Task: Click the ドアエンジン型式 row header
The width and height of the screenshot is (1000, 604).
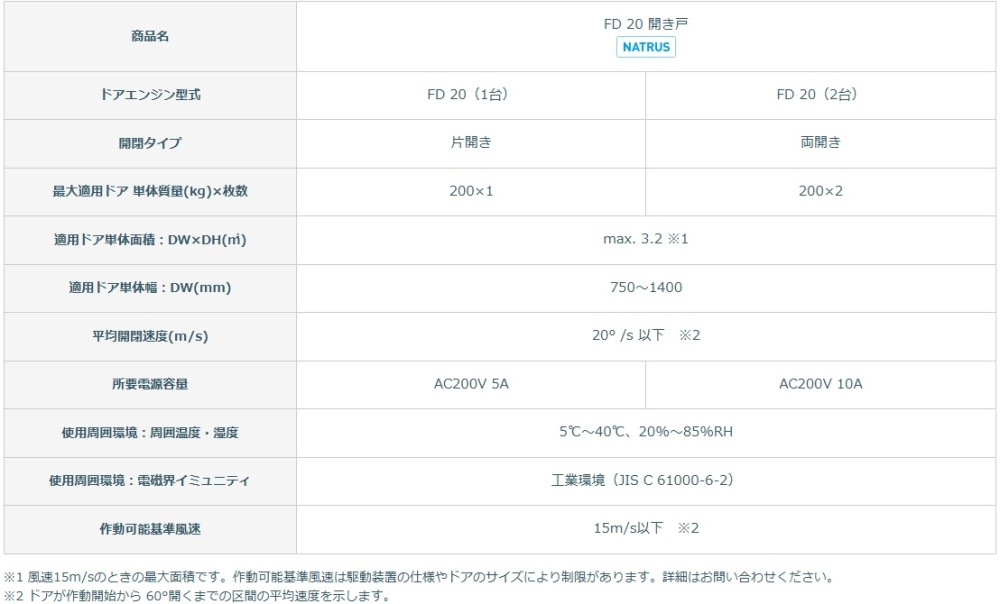Action: pos(150,95)
